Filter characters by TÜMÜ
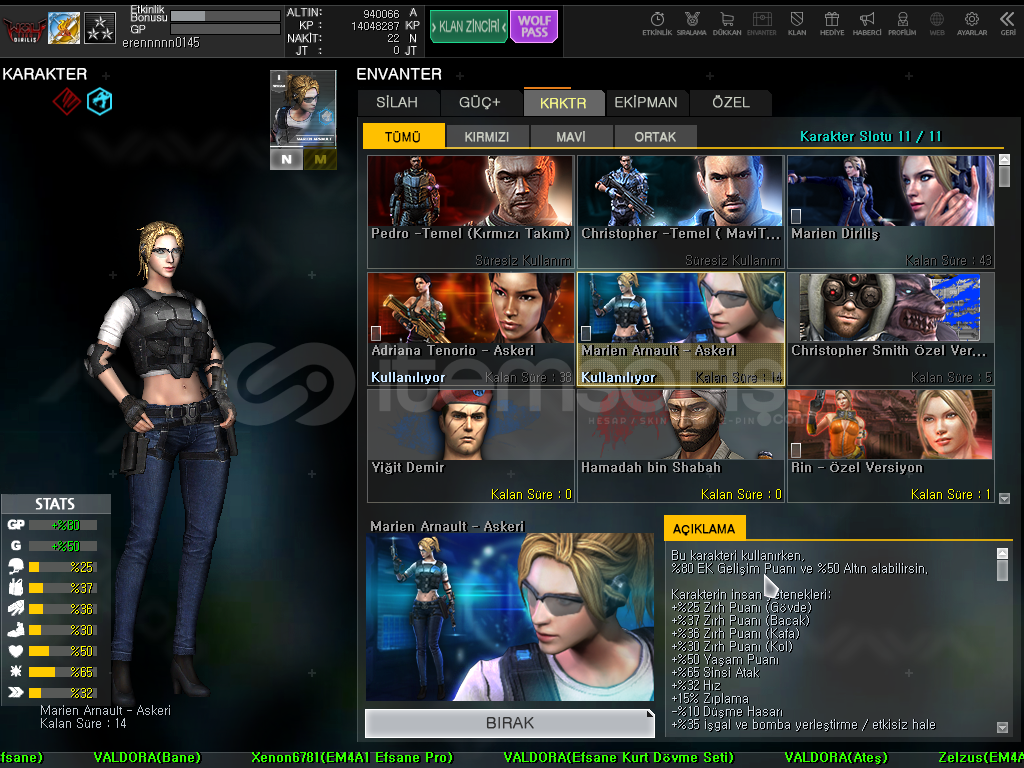Image resolution: width=1024 pixels, height=768 pixels. [x=404, y=136]
